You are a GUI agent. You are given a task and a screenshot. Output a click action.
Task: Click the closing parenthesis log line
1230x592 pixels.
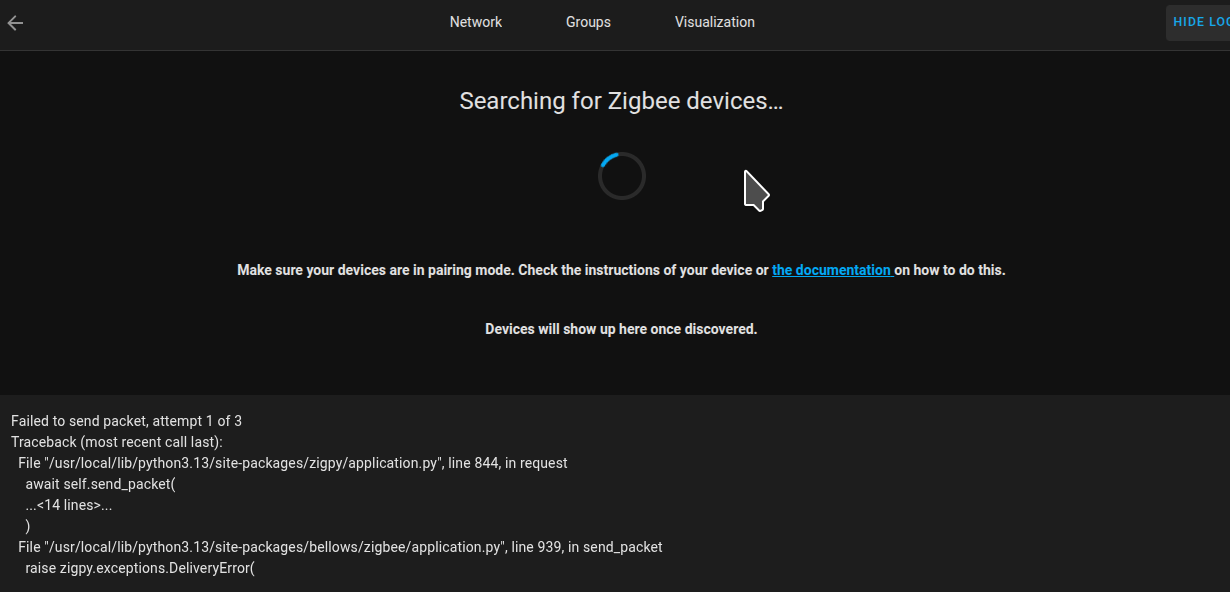point(28,526)
